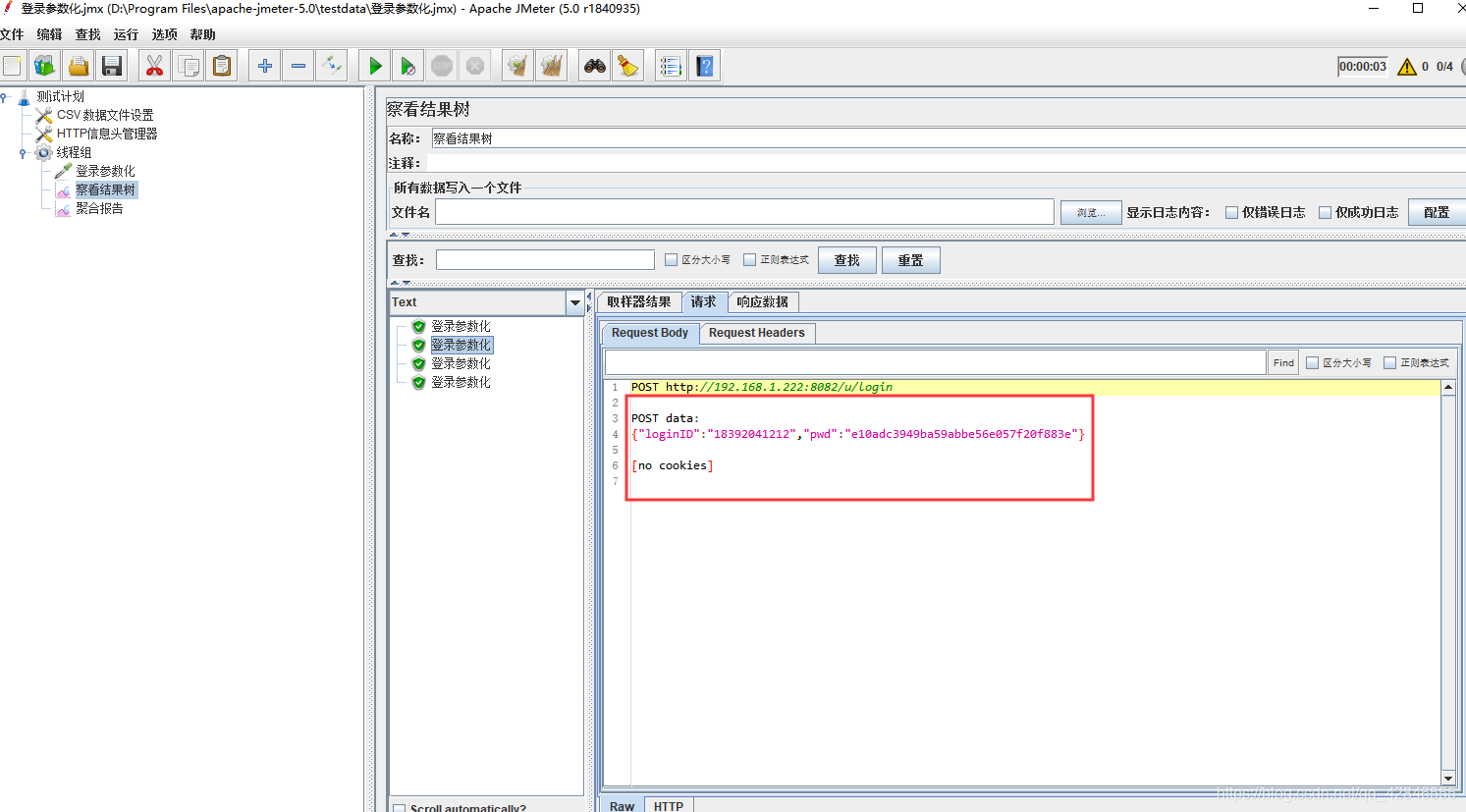Clear results with single broom-gear icon

tap(517, 66)
